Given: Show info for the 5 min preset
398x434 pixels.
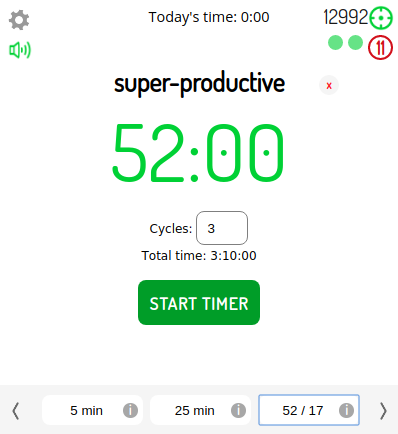Looking at the screenshot, I should pyautogui.click(x=130, y=410).
